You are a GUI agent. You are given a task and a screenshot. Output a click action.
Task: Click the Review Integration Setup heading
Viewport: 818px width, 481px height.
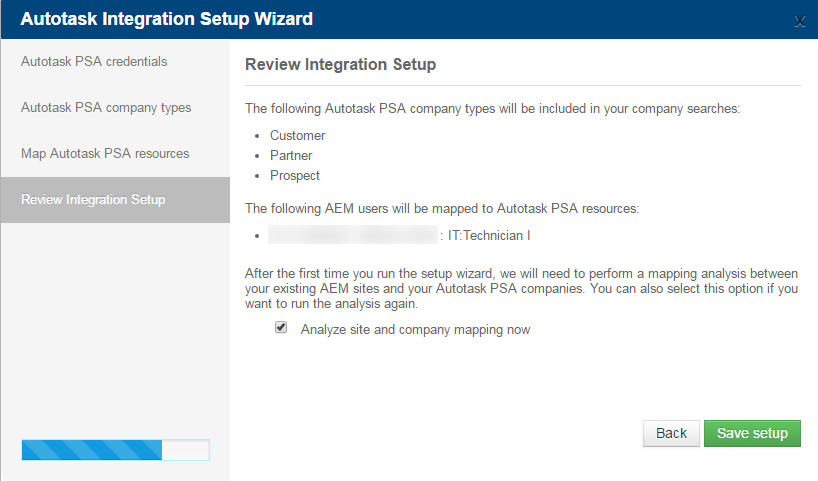340,64
